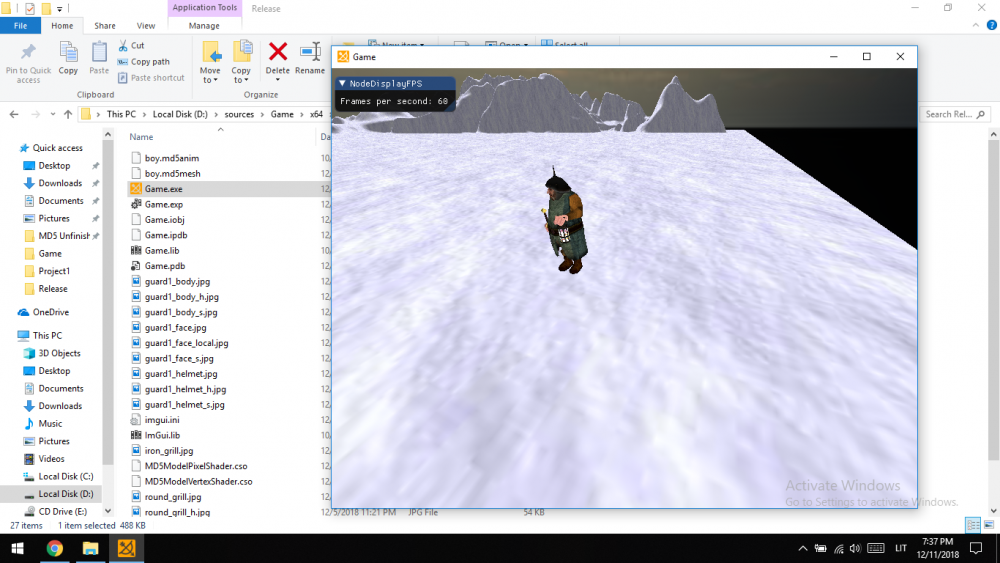Open the Action Center notification icon
Image resolution: width=1000 pixels, height=563 pixels.
(976, 548)
